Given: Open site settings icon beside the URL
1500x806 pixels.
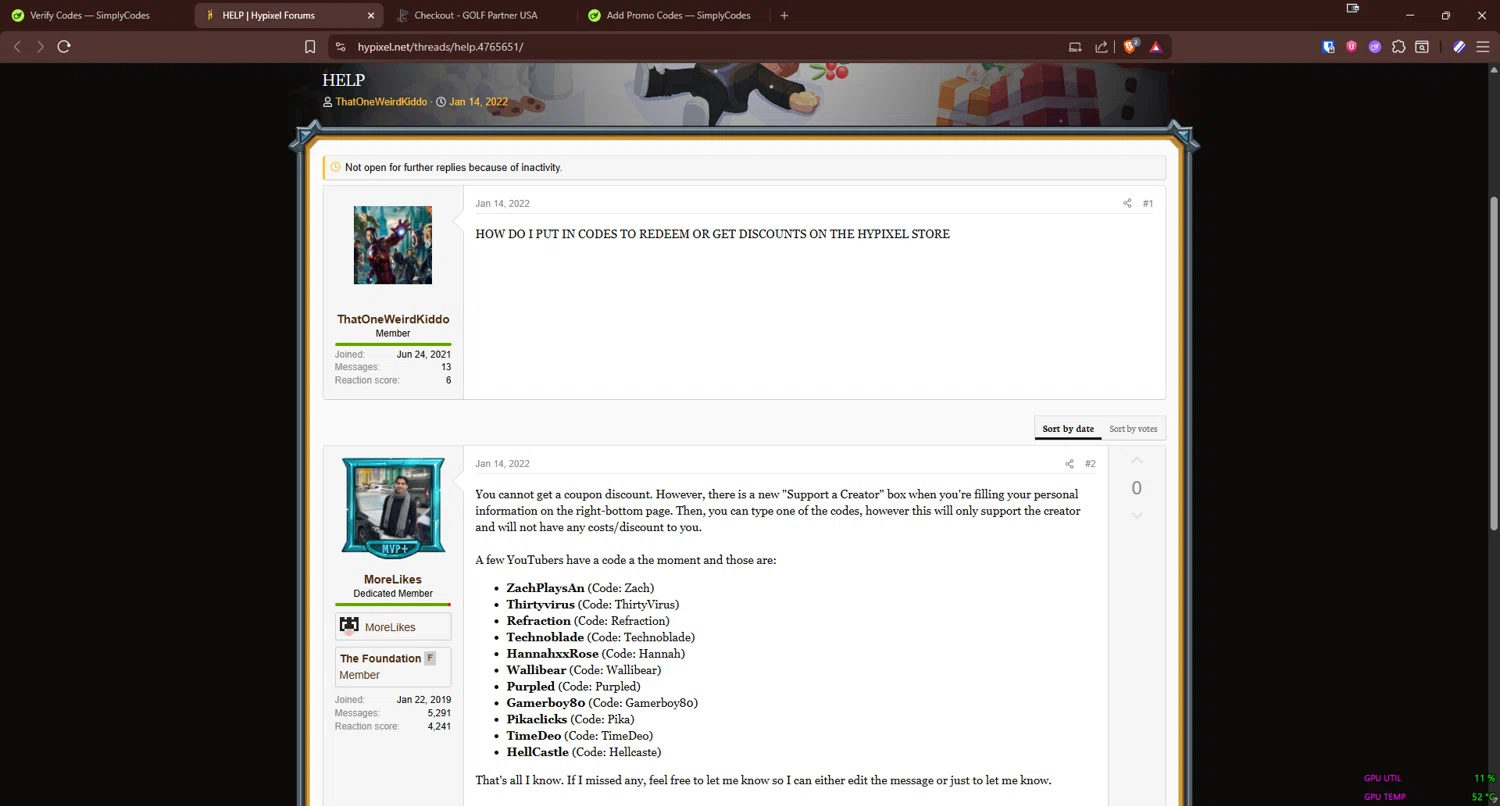Looking at the screenshot, I should tap(340, 46).
